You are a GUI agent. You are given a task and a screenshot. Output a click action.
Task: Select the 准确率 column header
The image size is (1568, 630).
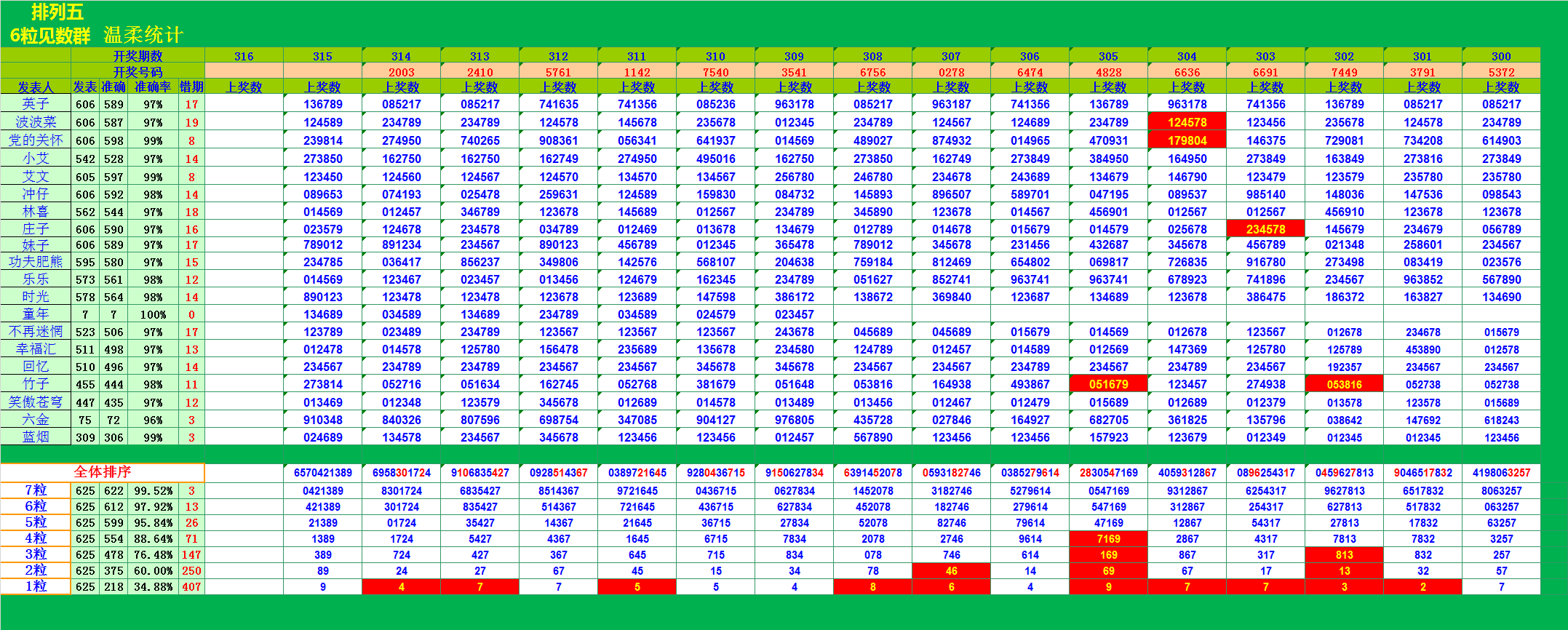(153, 87)
